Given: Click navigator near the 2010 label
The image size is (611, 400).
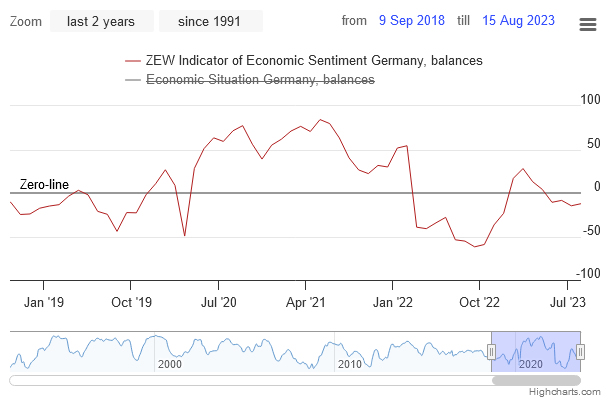Looking at the screenshot, I should (x=349, y=363).
